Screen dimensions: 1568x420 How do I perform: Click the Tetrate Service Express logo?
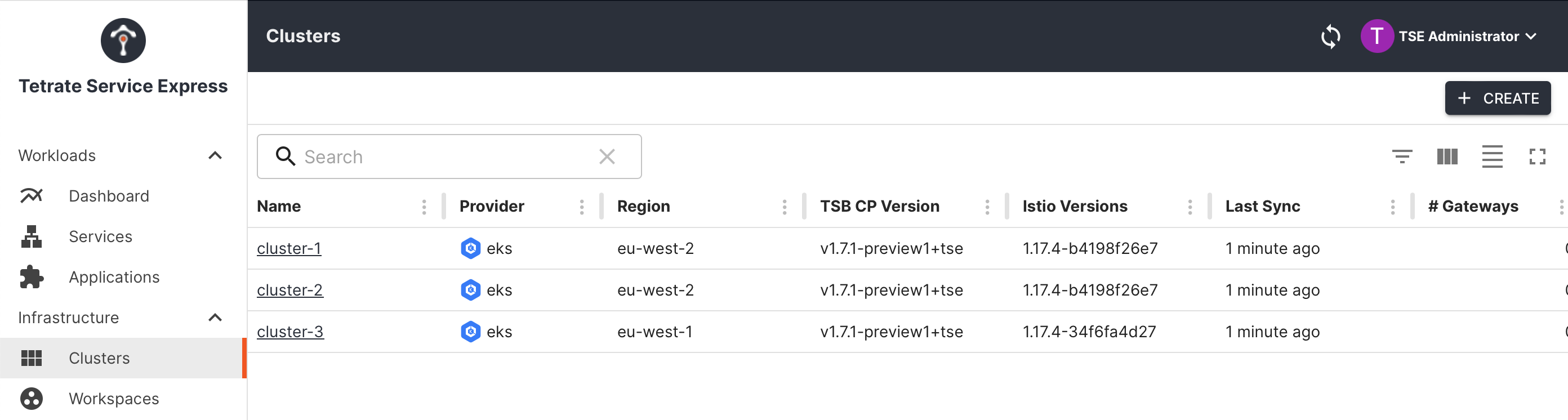tap(123, 41)
